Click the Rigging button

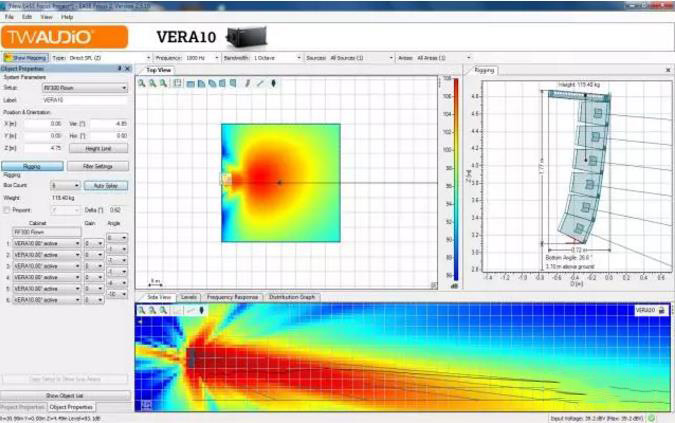[x=32, y=166]
